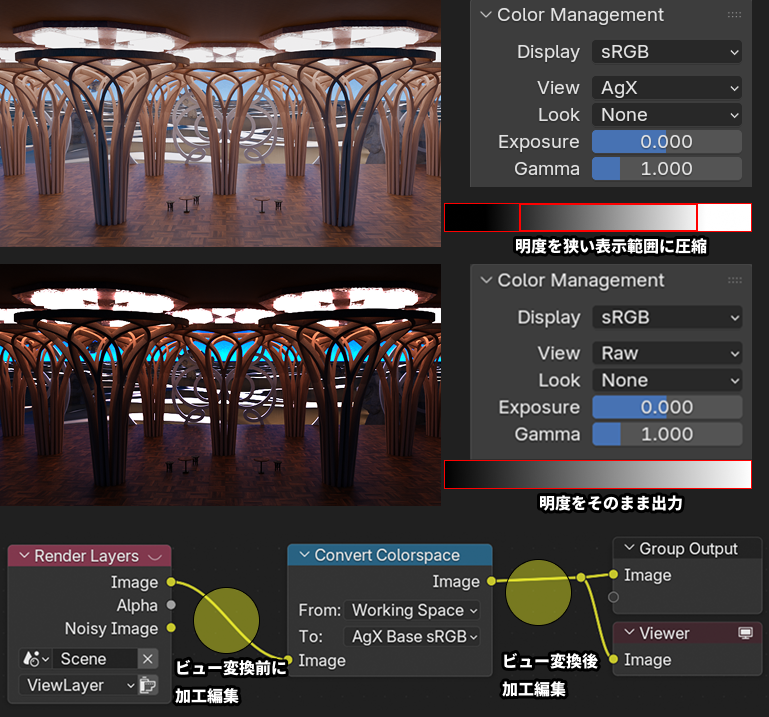Click the render layer icon beside ViewLayer

[148, 685]
